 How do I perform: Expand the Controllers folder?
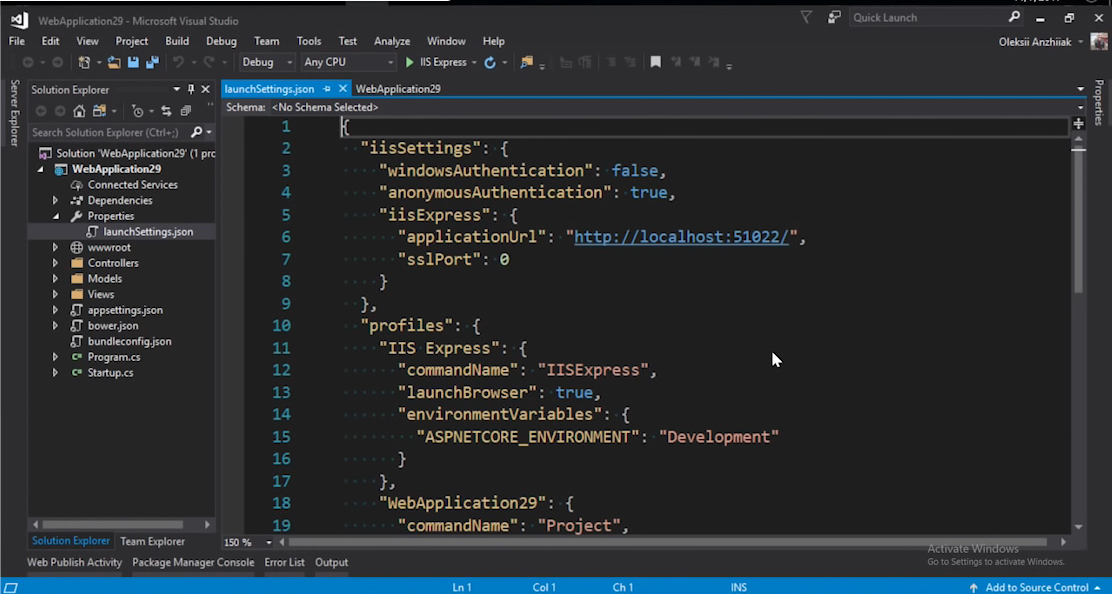(55, 263)
